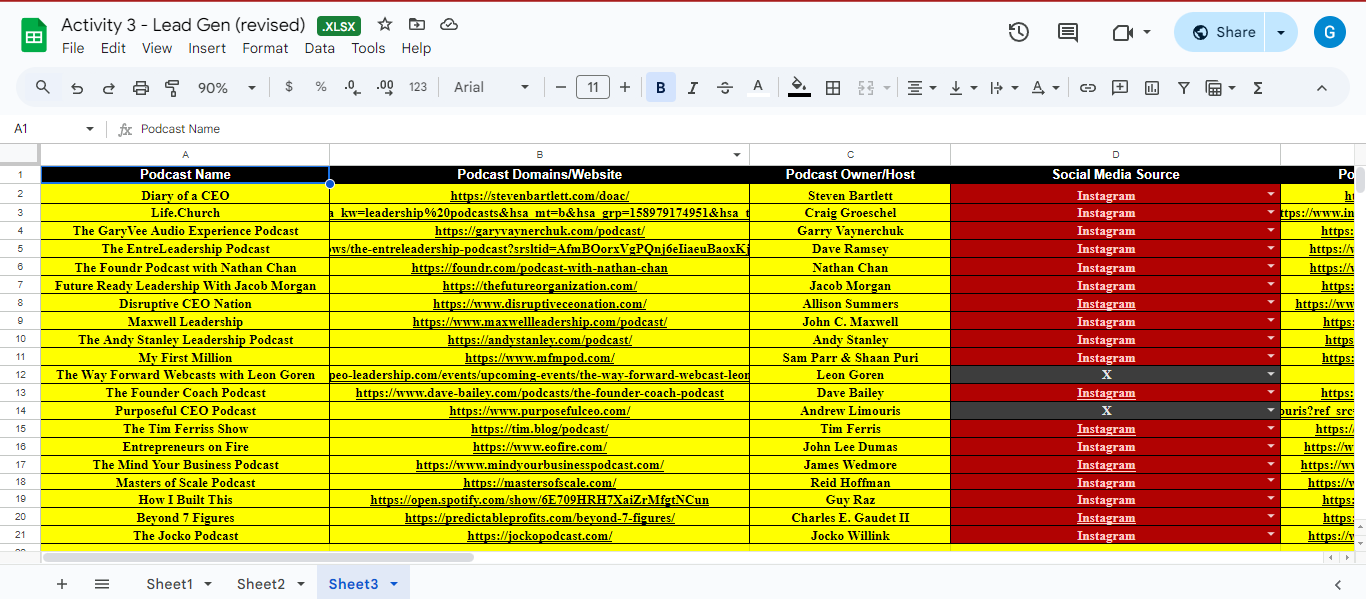Viewport: 1366px width, 599px height.
Task: Click the Share button
Action: (1221, 32)
